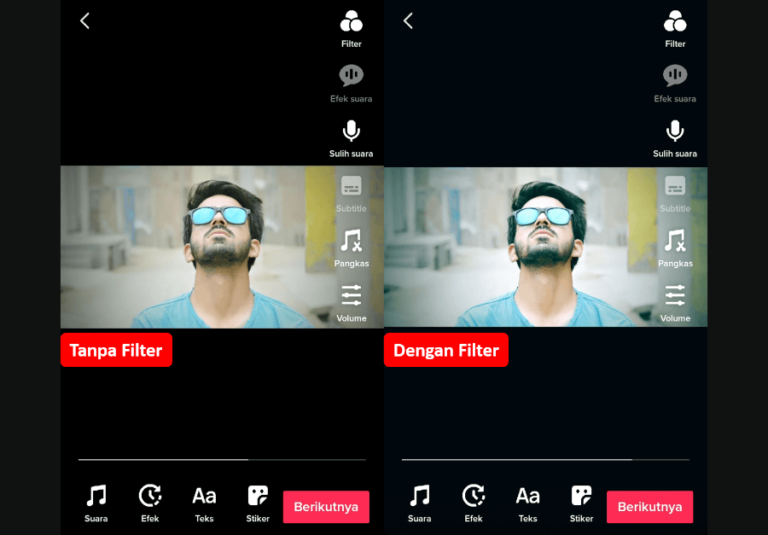Screen dimensions: 768x535
Task: Tap Pangkas trim icon on left screen
Action: [351, 248]
